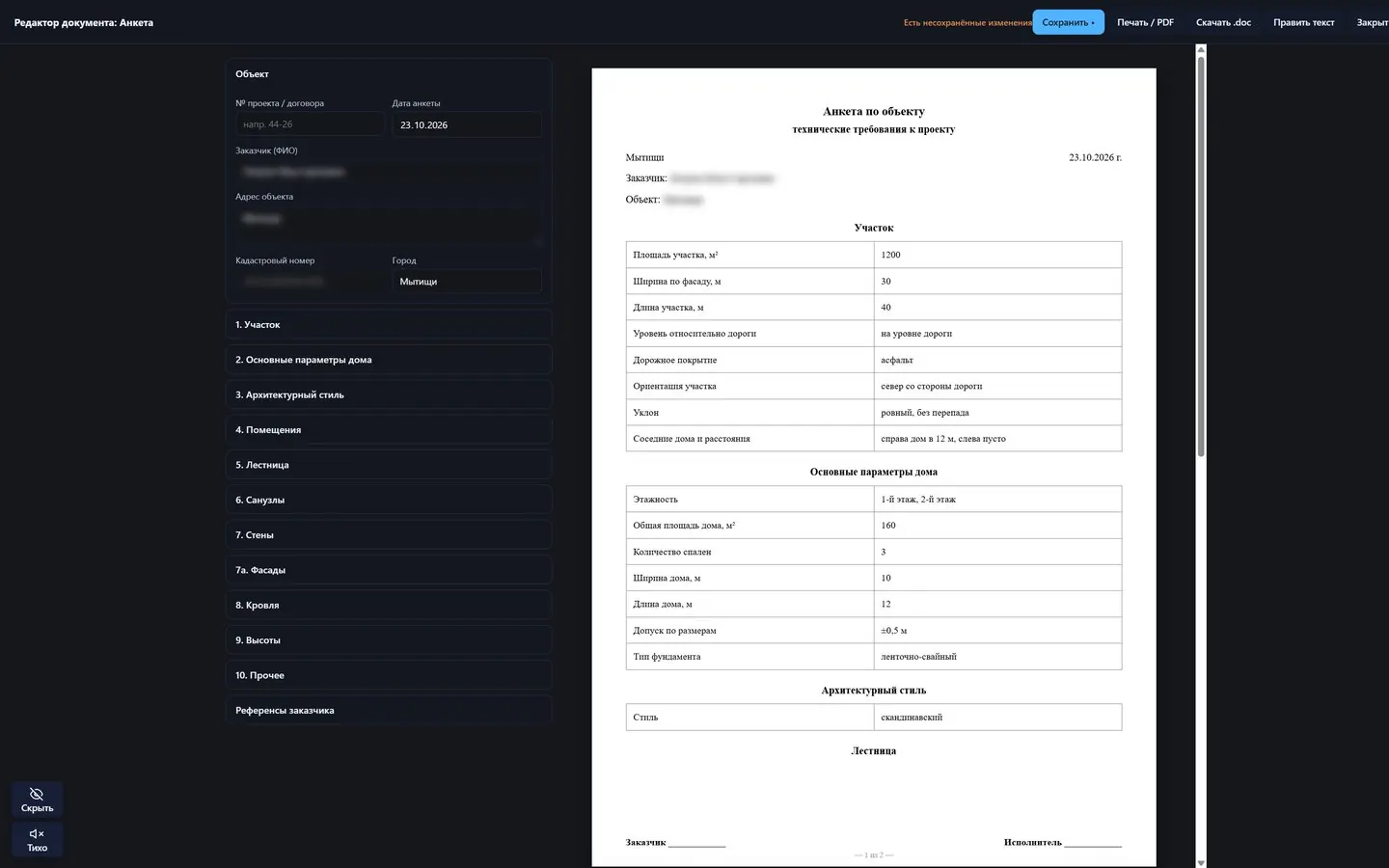Click the "Заказчик (ФИО)" input field
This screenshot has width=1389, height=868.
[x=389, y=172]
